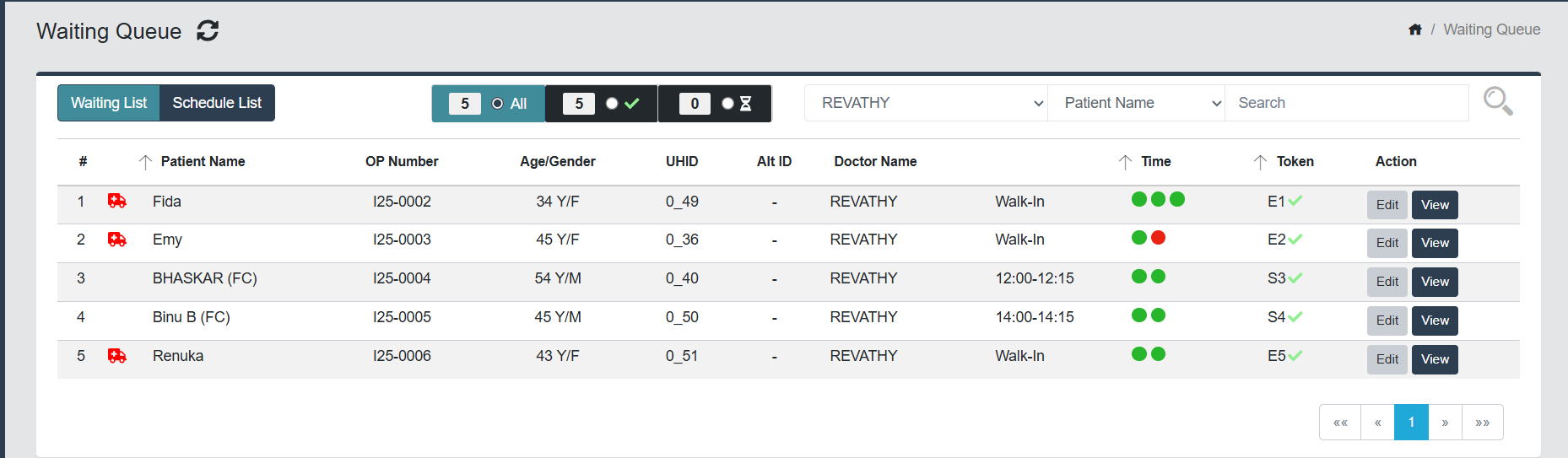1568x458 pixels.
Task: Click the ambulance icon beside Emy
Action: [117, 240]
